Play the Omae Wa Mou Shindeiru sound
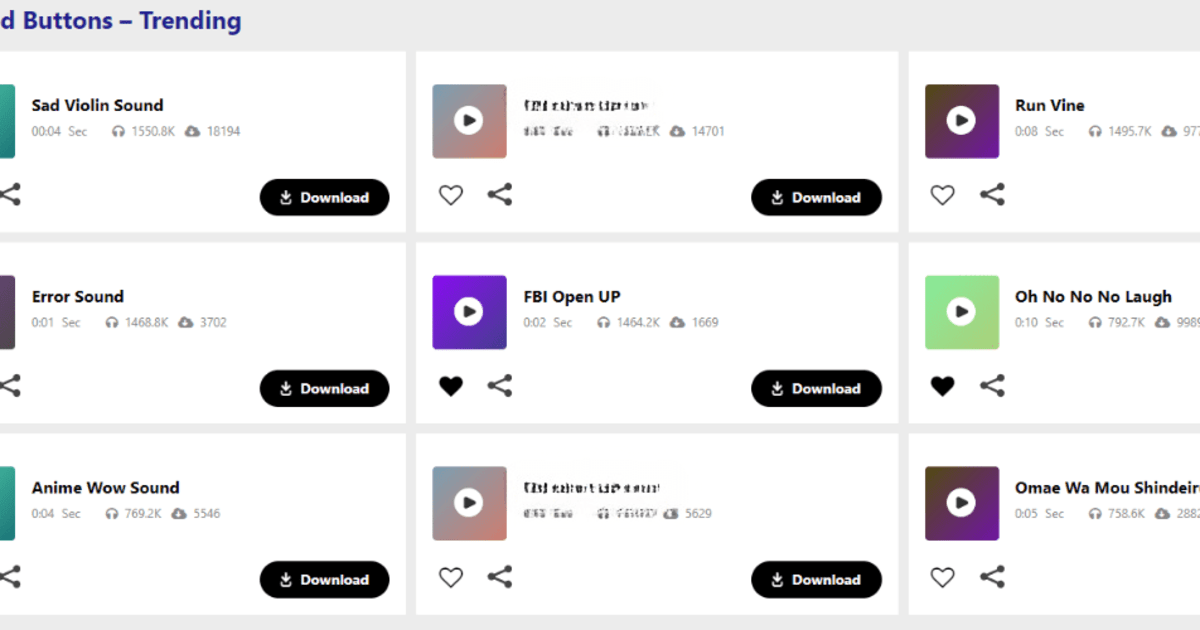 961,503
